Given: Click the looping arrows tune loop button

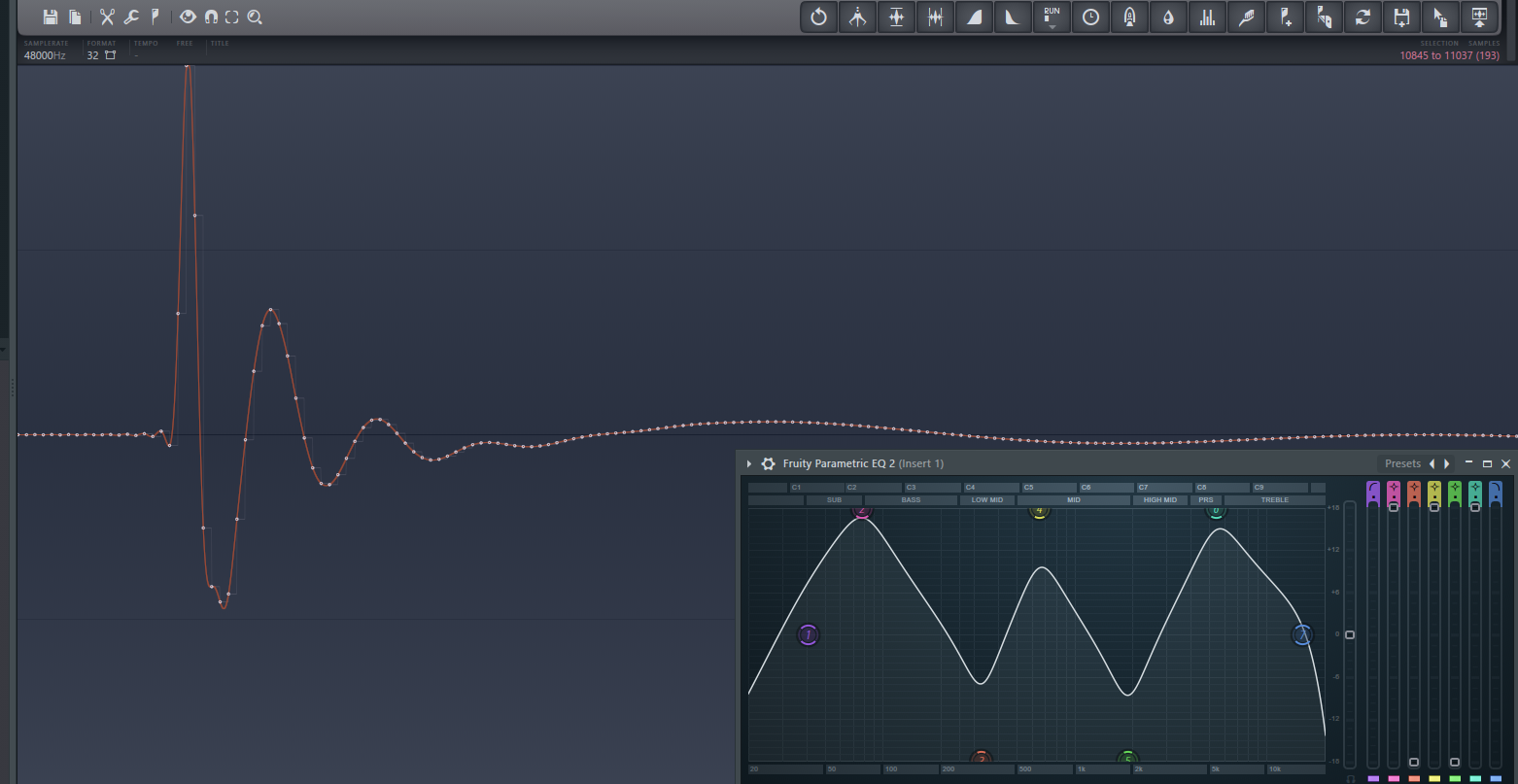Looking at the screenshot, I should tap(1363, 17).
